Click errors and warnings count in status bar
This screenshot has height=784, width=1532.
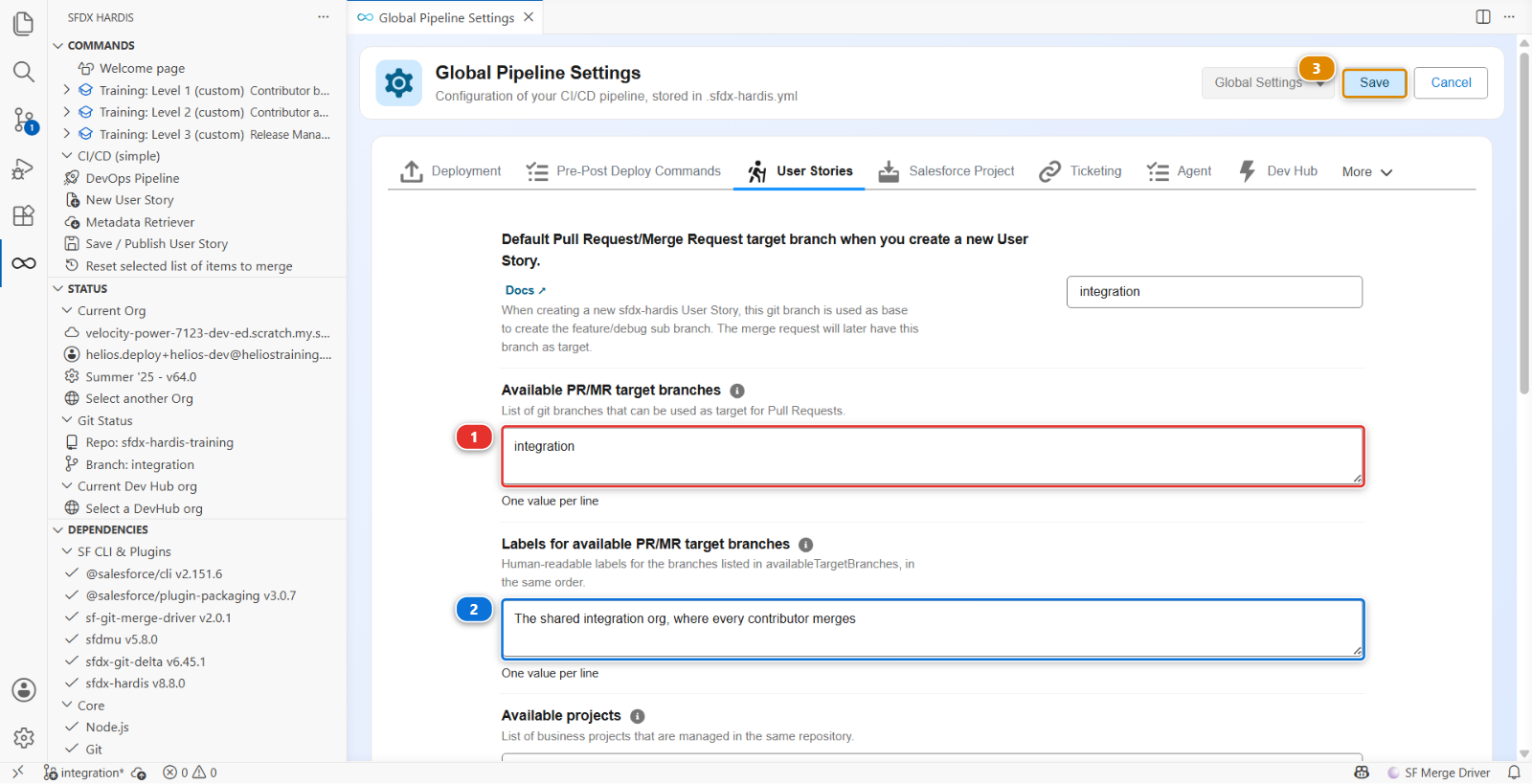pos(190,773)
